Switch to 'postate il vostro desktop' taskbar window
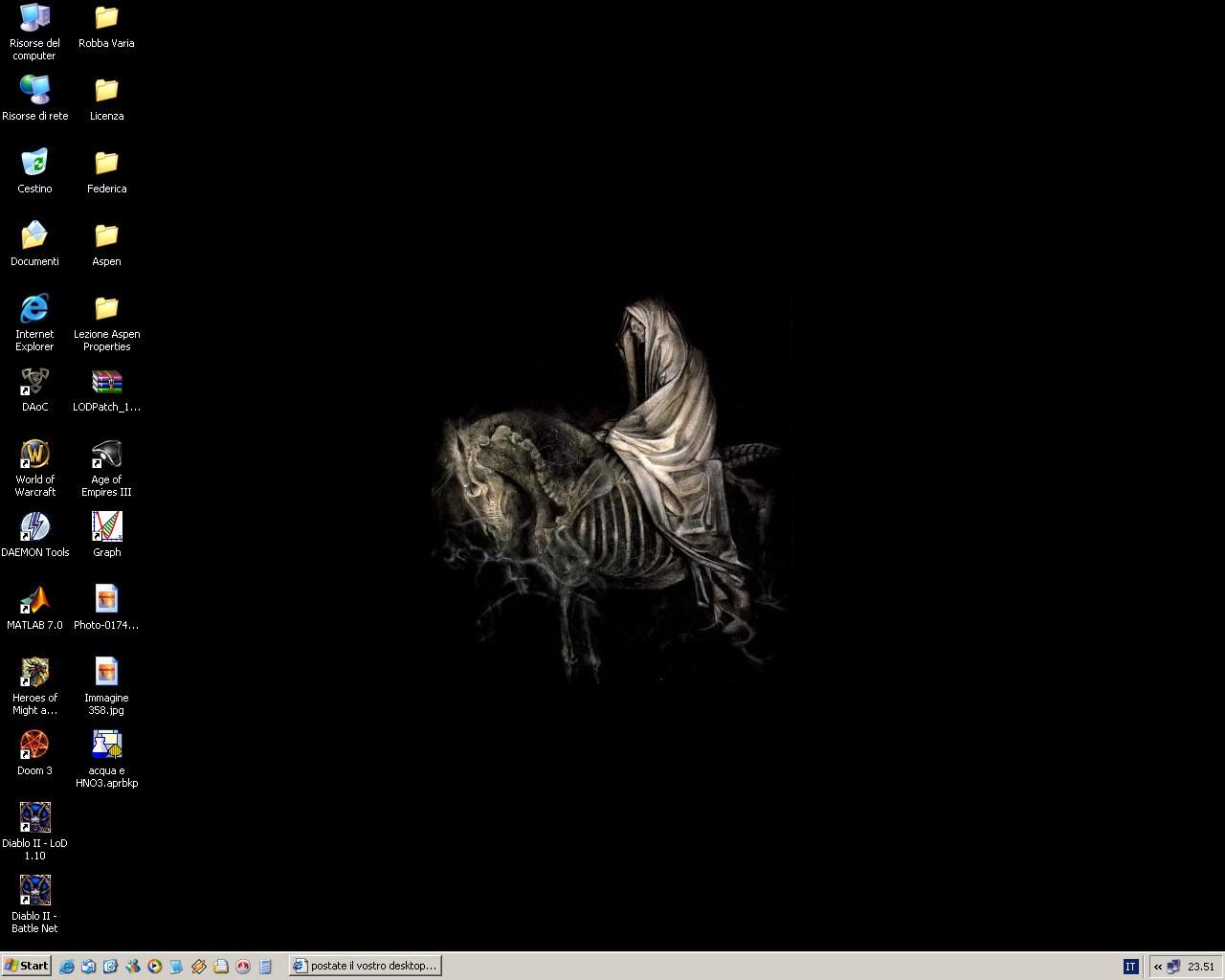 click(365, 966)
